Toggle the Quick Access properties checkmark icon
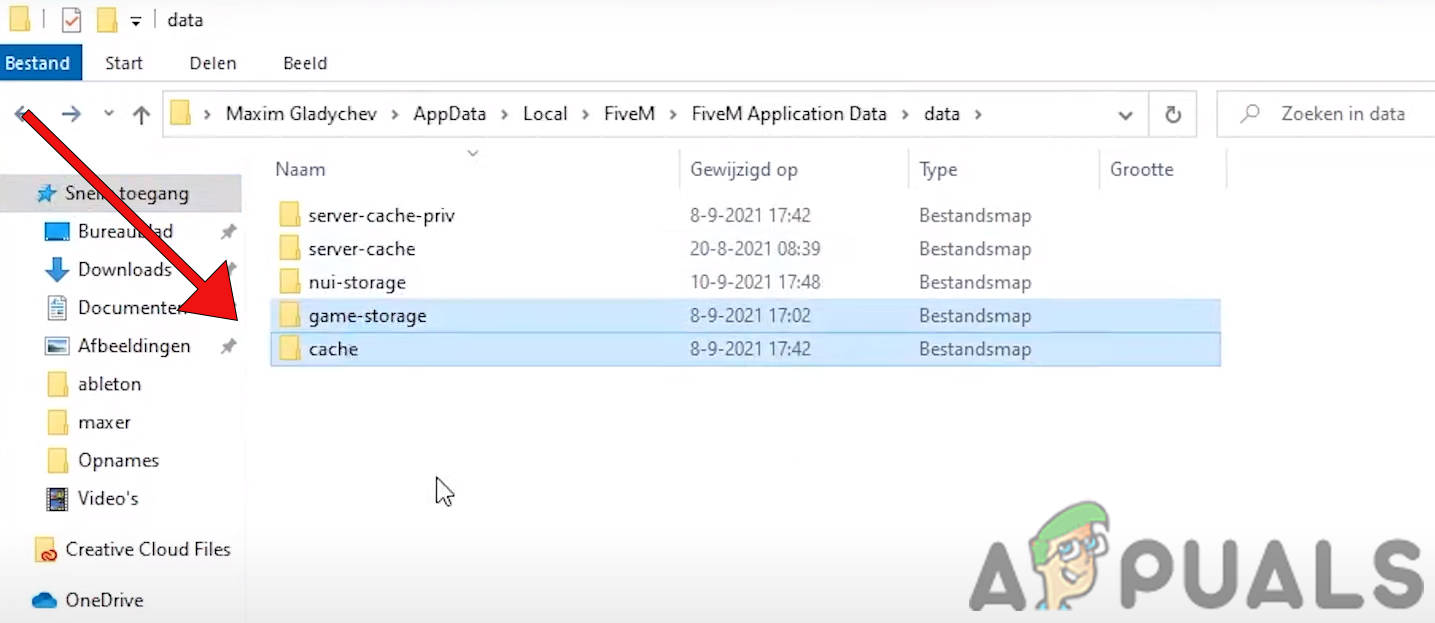This screenshot has height=623, width=1435. (70, 19)
